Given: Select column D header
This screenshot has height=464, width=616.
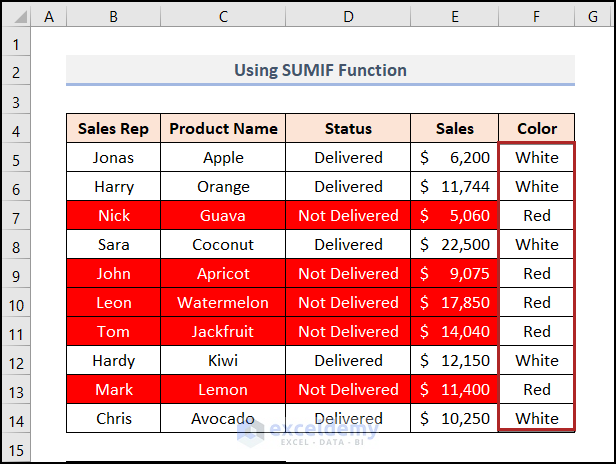Looking at the screenshot, I should [x=348, y=16].
